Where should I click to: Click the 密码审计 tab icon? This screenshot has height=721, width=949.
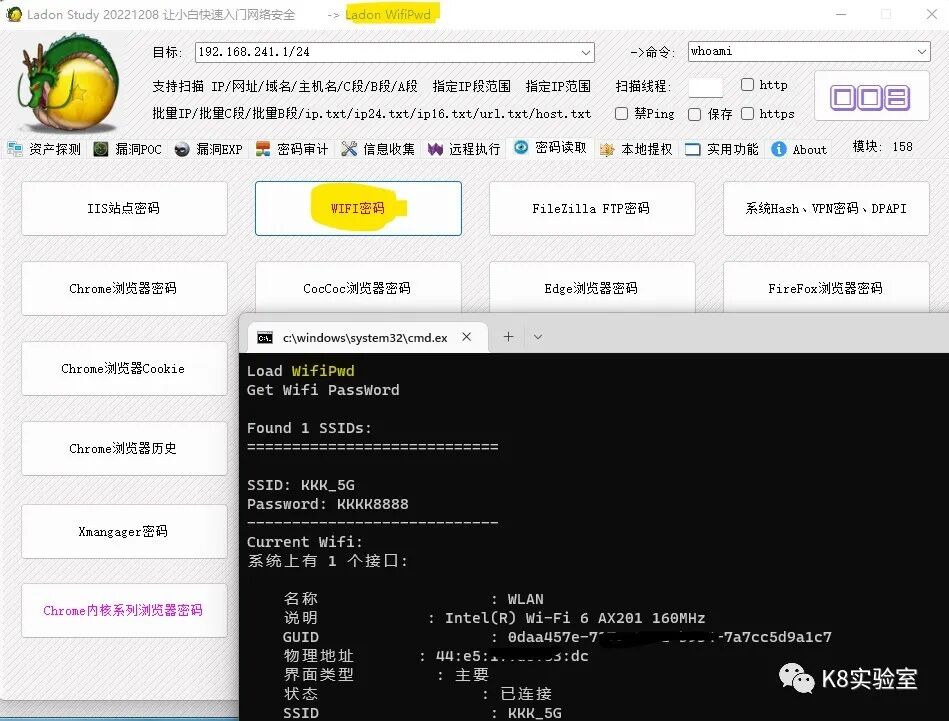[263, 149]
